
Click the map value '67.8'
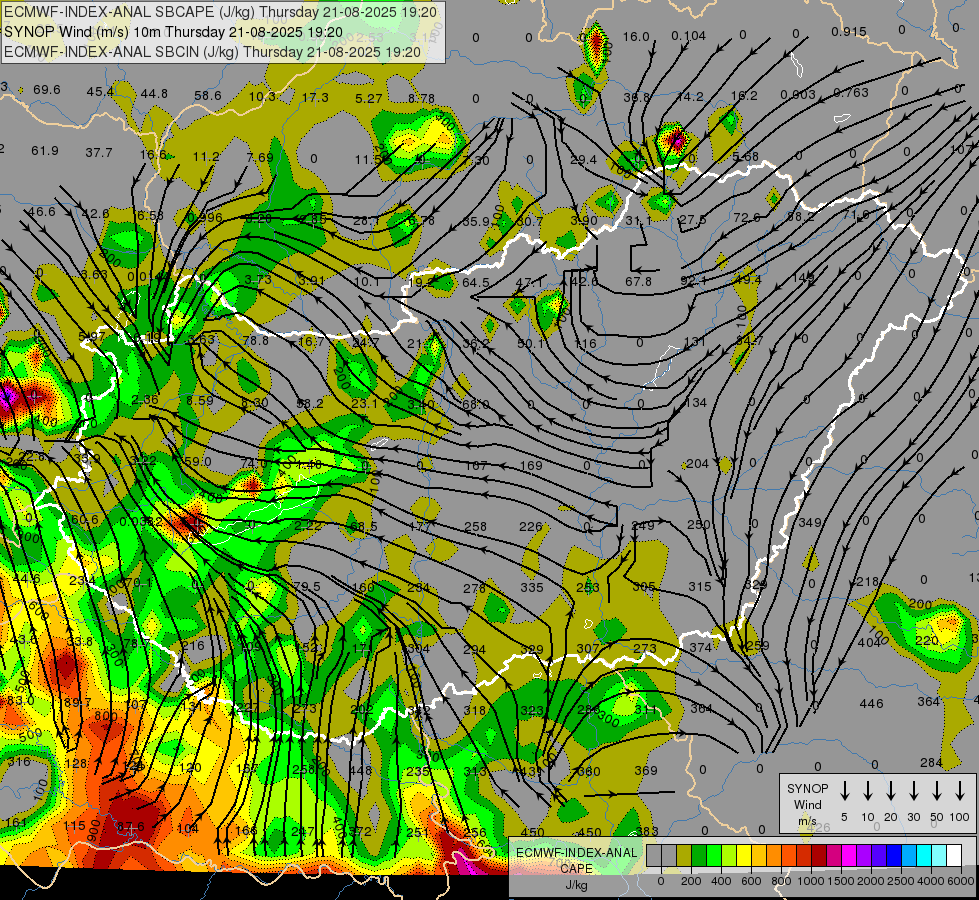(638, 282)
